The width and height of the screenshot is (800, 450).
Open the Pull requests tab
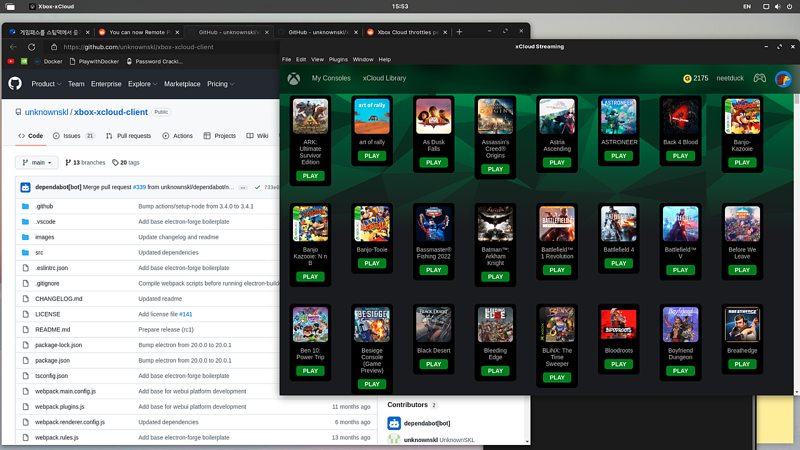pyautogui.click(x=128, y=136)
